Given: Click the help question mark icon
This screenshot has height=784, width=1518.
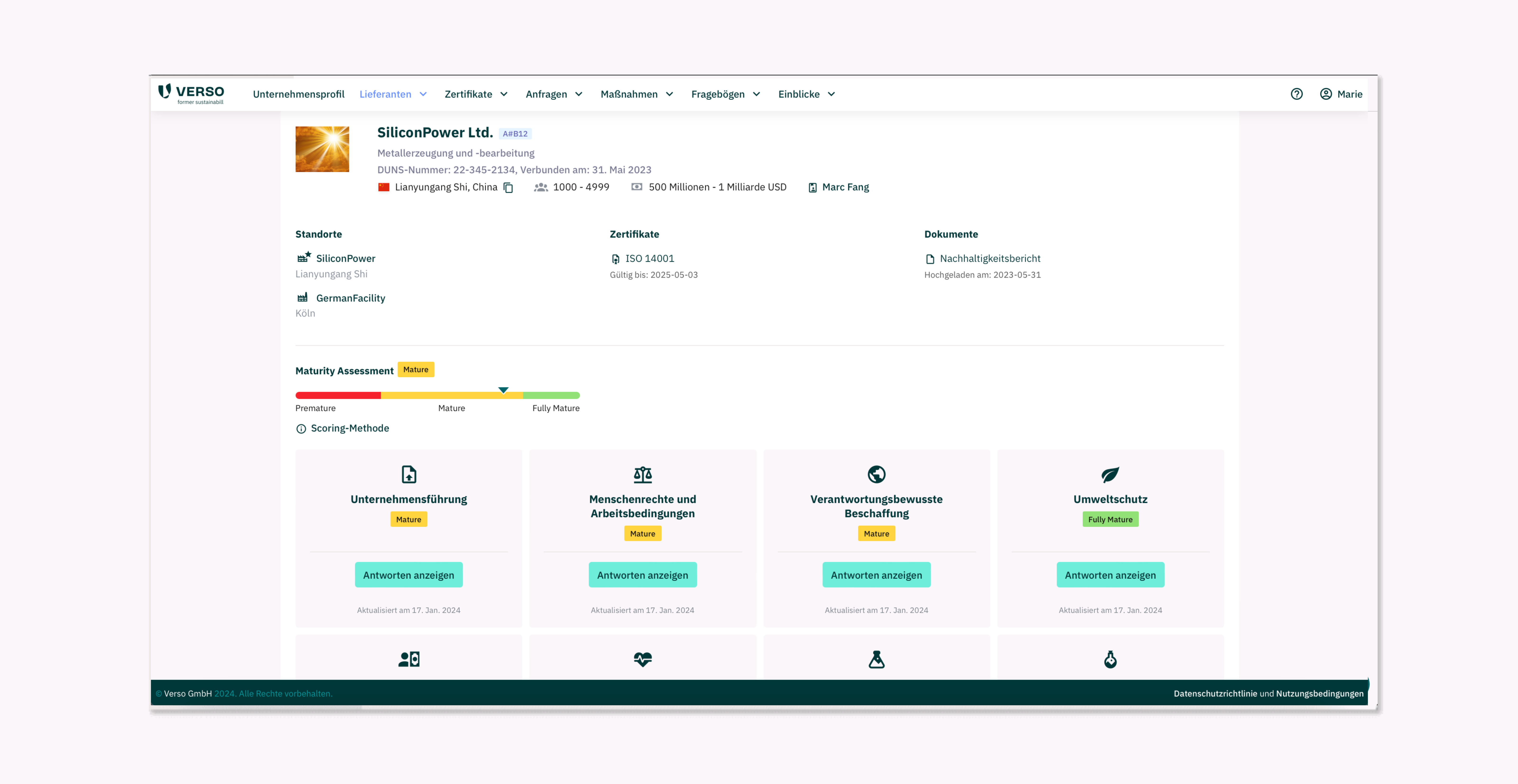Looking at the screenshot, I should click(x=1296, y=94).
